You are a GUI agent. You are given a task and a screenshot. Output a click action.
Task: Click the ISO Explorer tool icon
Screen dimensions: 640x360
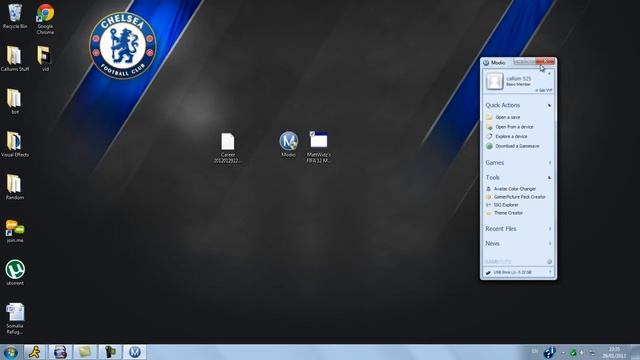tap(489, 205)
